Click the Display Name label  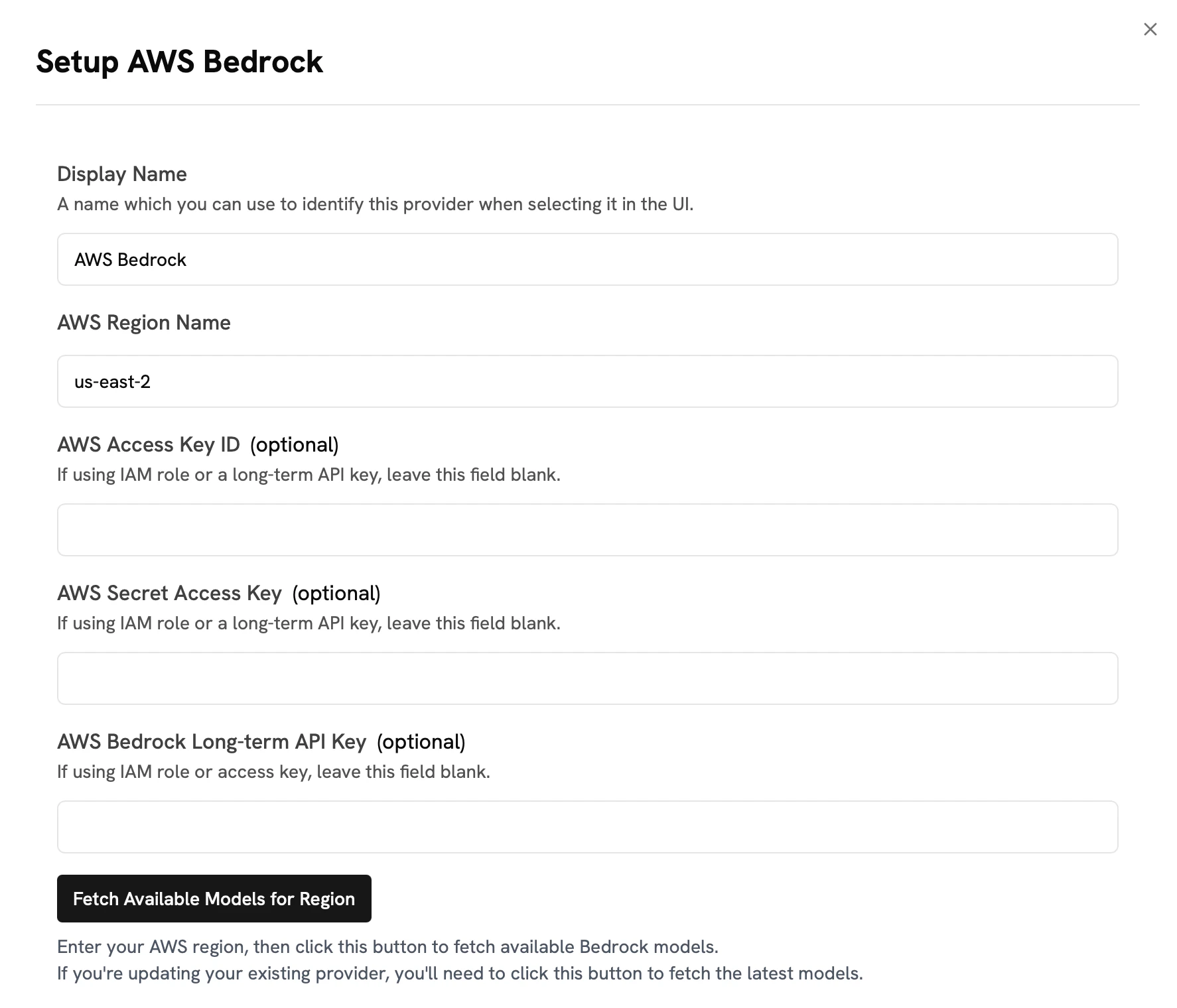(122, 174)
